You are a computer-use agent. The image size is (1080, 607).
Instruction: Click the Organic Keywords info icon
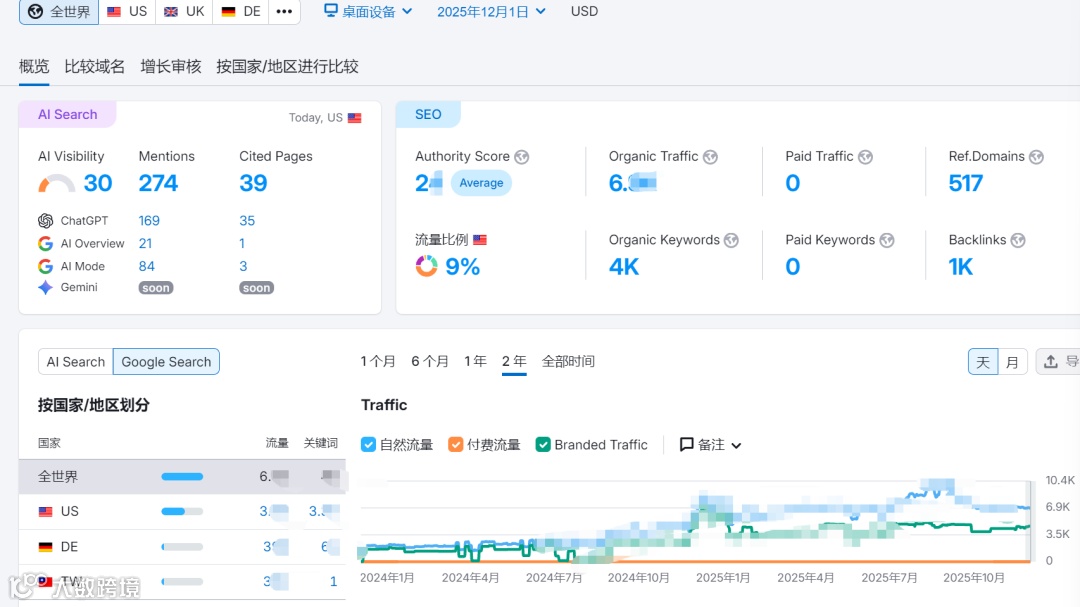731,240
